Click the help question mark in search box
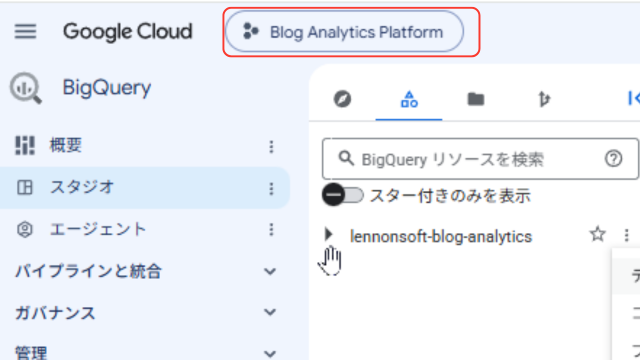This screenshot has width=640, height=360. (x=613, y=158)
